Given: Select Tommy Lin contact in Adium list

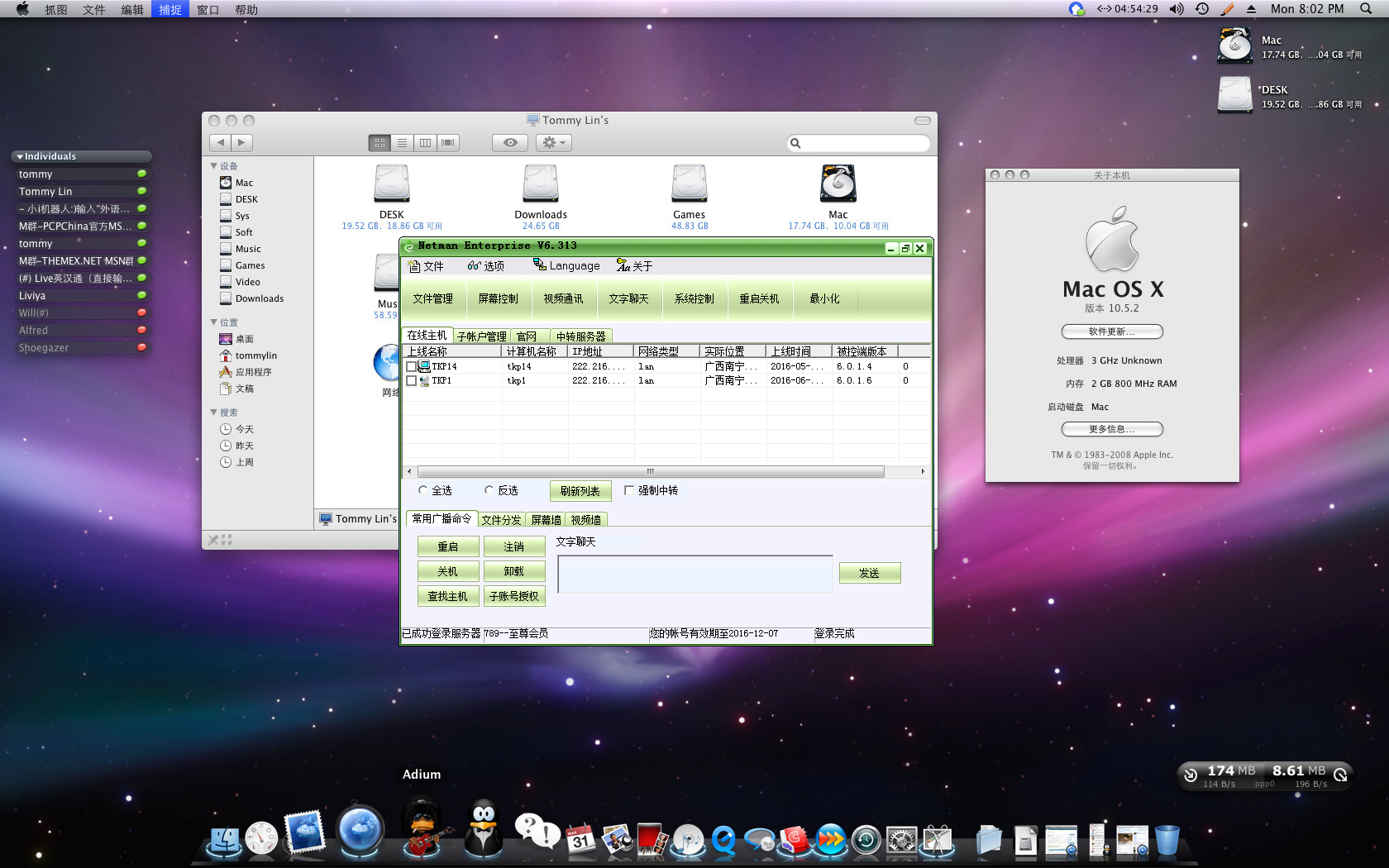Looking at the screenshot, I should pyautogui.click(x=80, y=191).
